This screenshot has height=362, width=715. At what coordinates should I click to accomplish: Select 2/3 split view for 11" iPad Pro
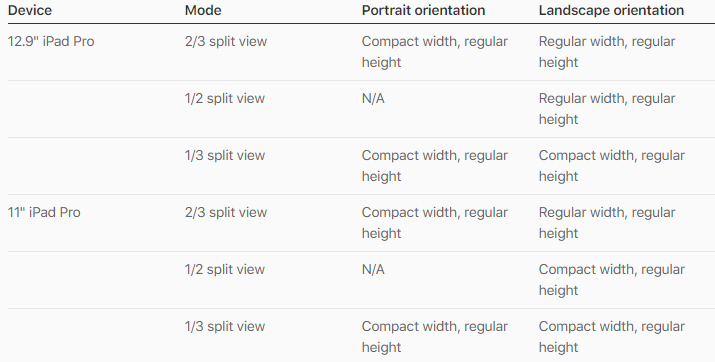tap(226, 212)
